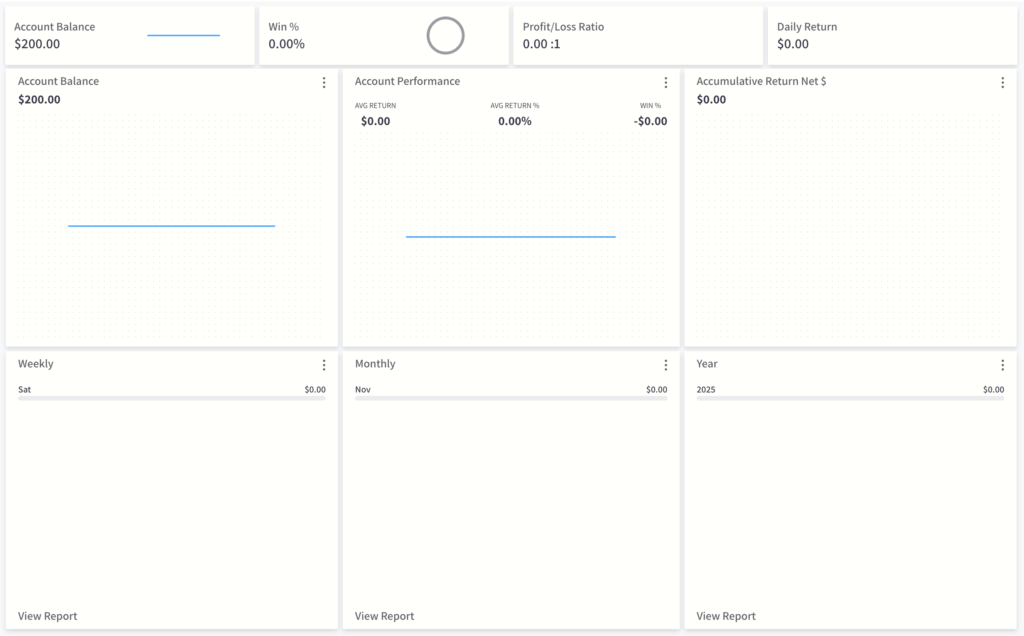
Task: Select the Profit/Loss Ratio summary card
Action: pyautogui.click(x=638, y=36)
